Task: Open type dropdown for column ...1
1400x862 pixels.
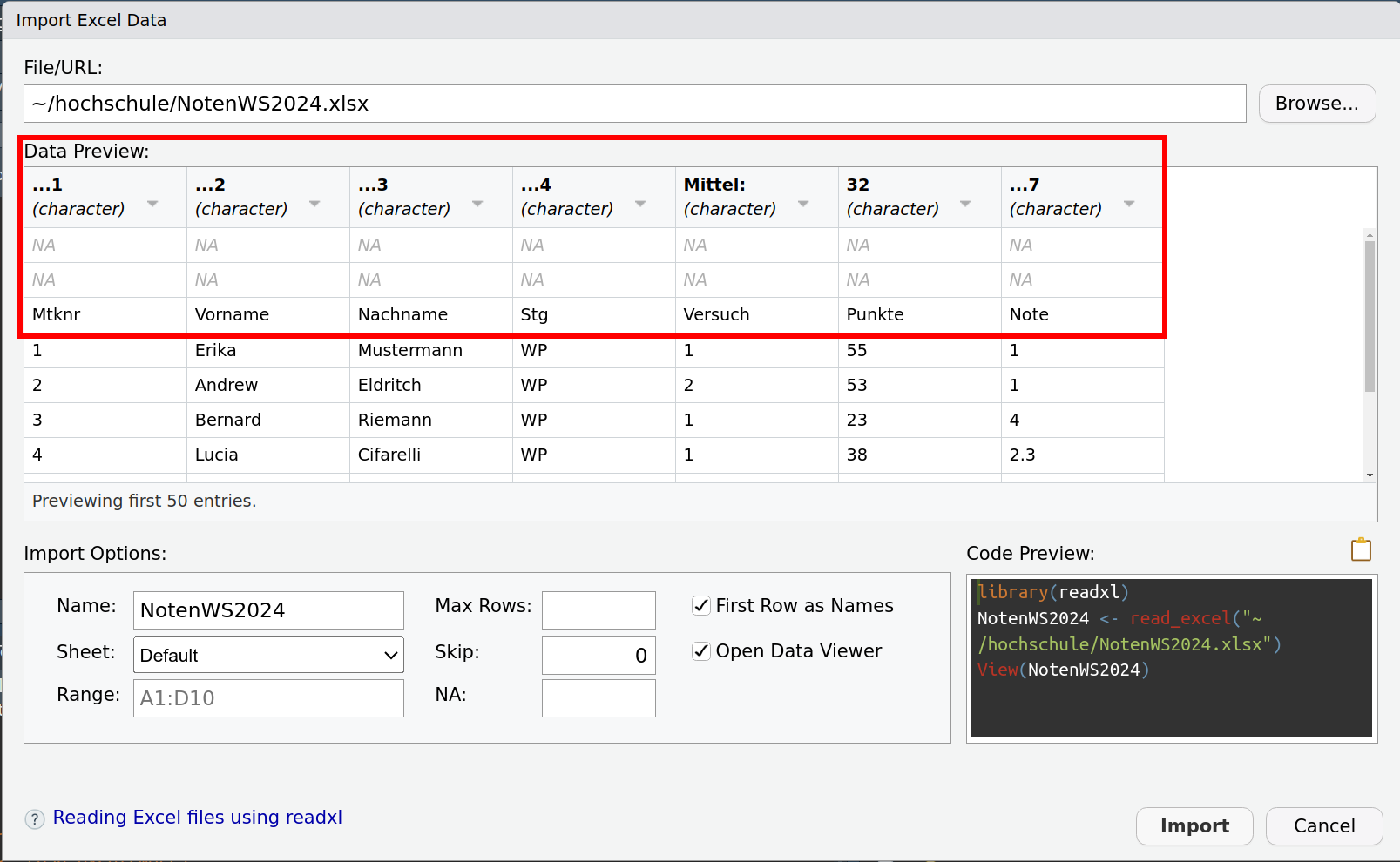Action: pos(152,204)
